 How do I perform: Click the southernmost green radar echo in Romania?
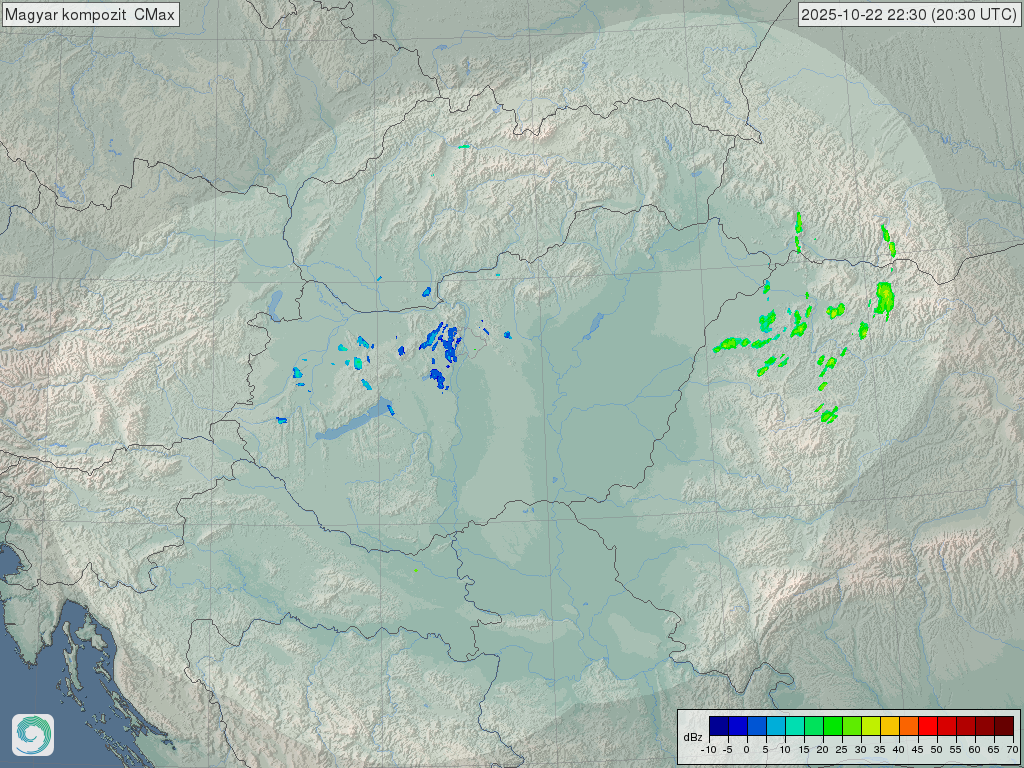coord(828,414)
